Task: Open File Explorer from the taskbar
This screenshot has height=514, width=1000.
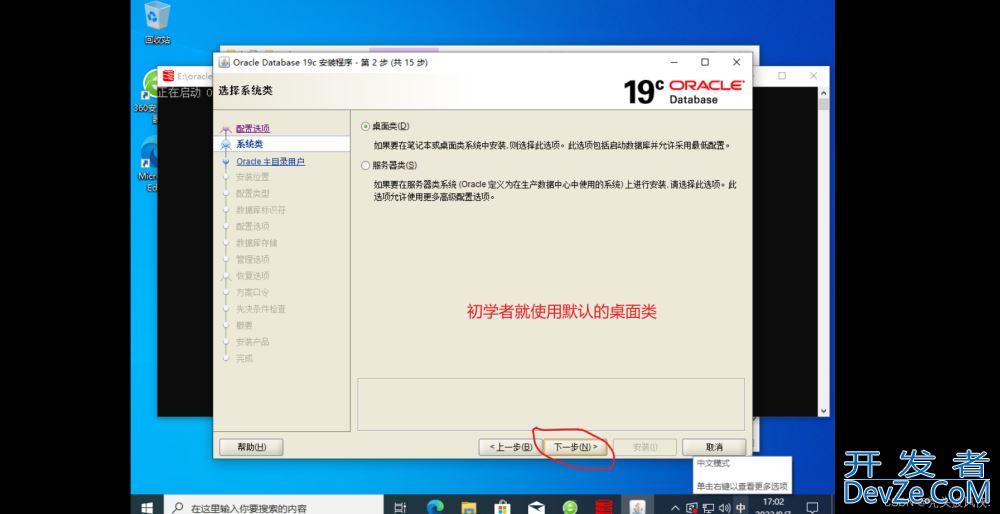Action: 469,508
